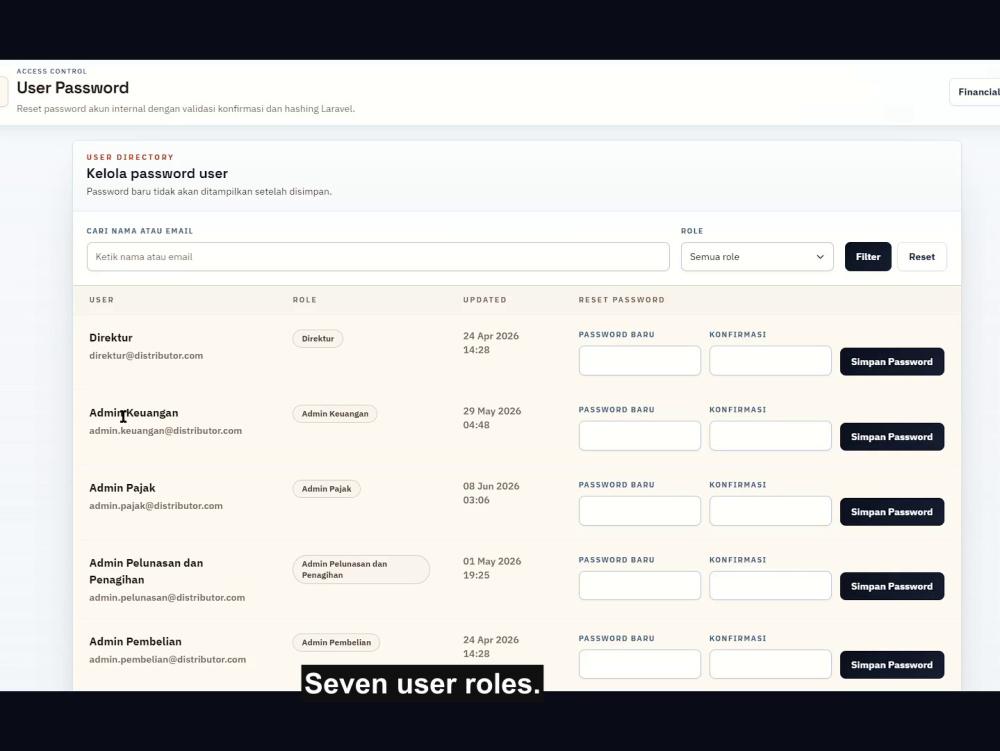Click Konfirmasi field for Admin Keuangan
Screen dimensions: 1000x751
pos(770,436)
